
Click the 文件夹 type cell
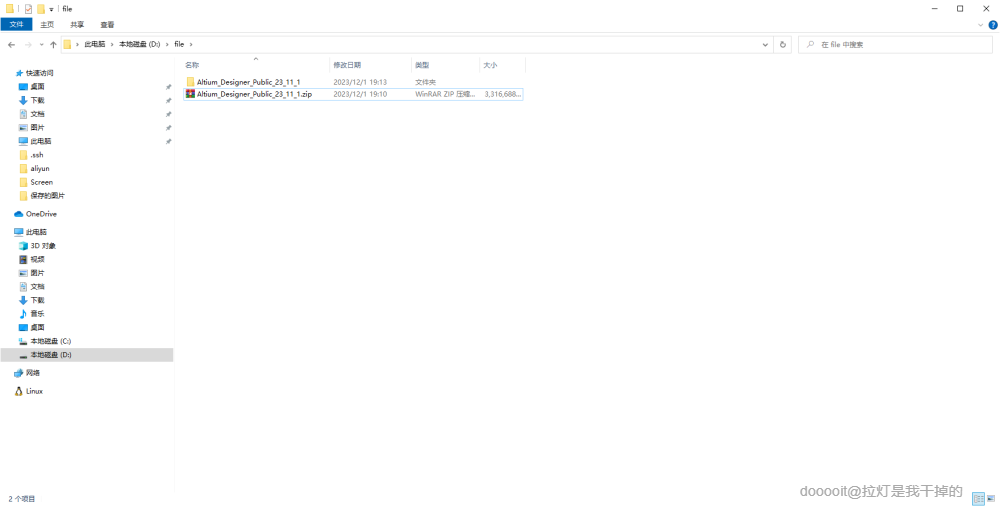coord(425,82)
